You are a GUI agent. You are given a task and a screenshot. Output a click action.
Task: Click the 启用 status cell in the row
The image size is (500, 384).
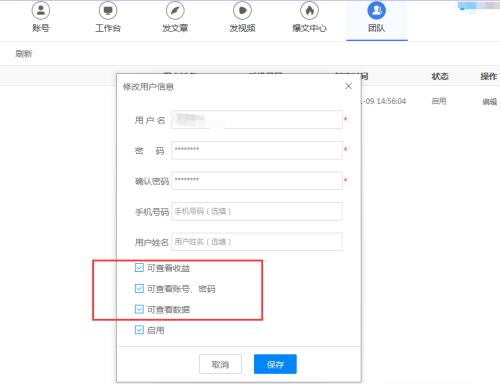[439, 101]
